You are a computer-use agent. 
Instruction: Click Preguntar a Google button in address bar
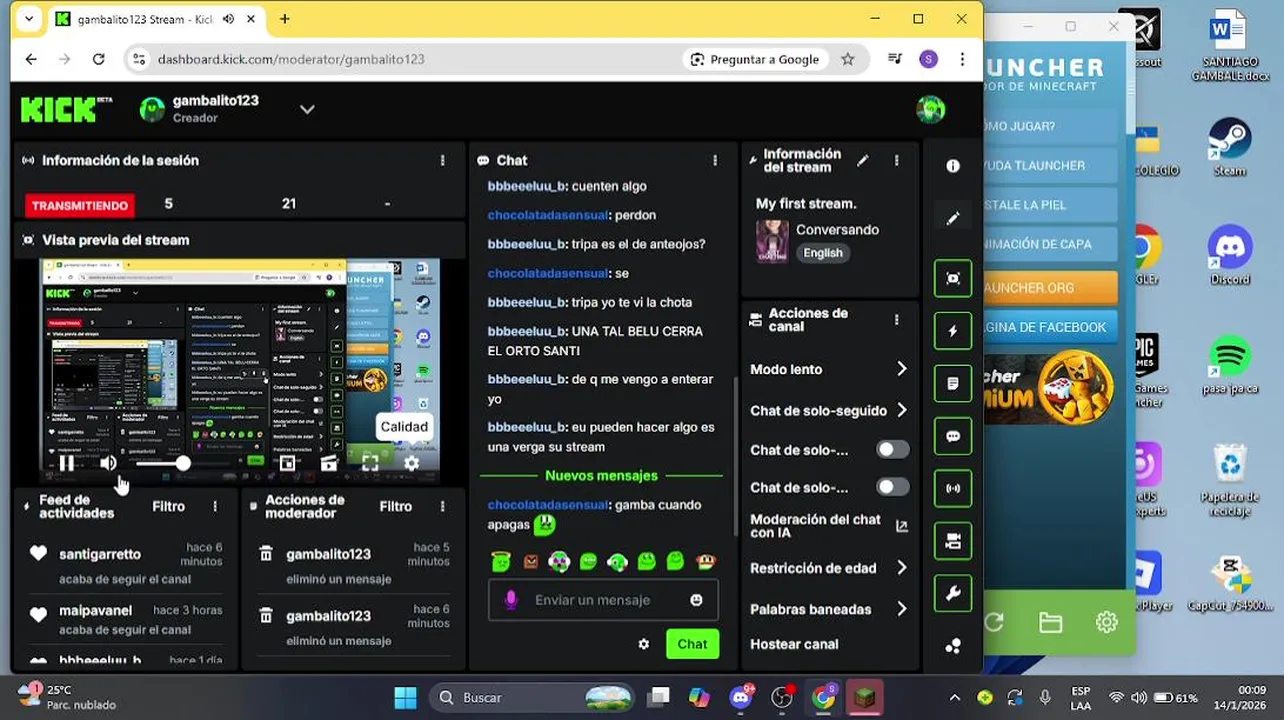coord(755,59)
